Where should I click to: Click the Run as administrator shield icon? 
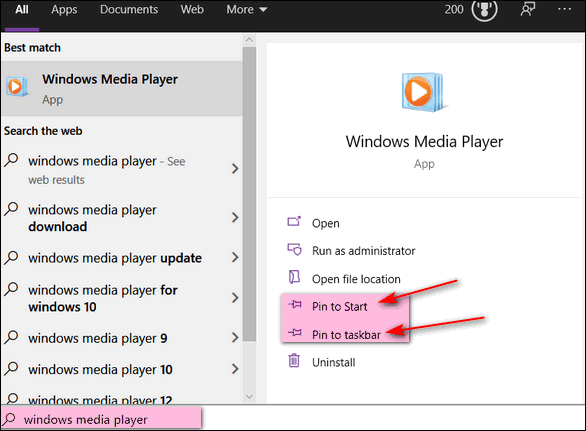[x=294, y=249]
